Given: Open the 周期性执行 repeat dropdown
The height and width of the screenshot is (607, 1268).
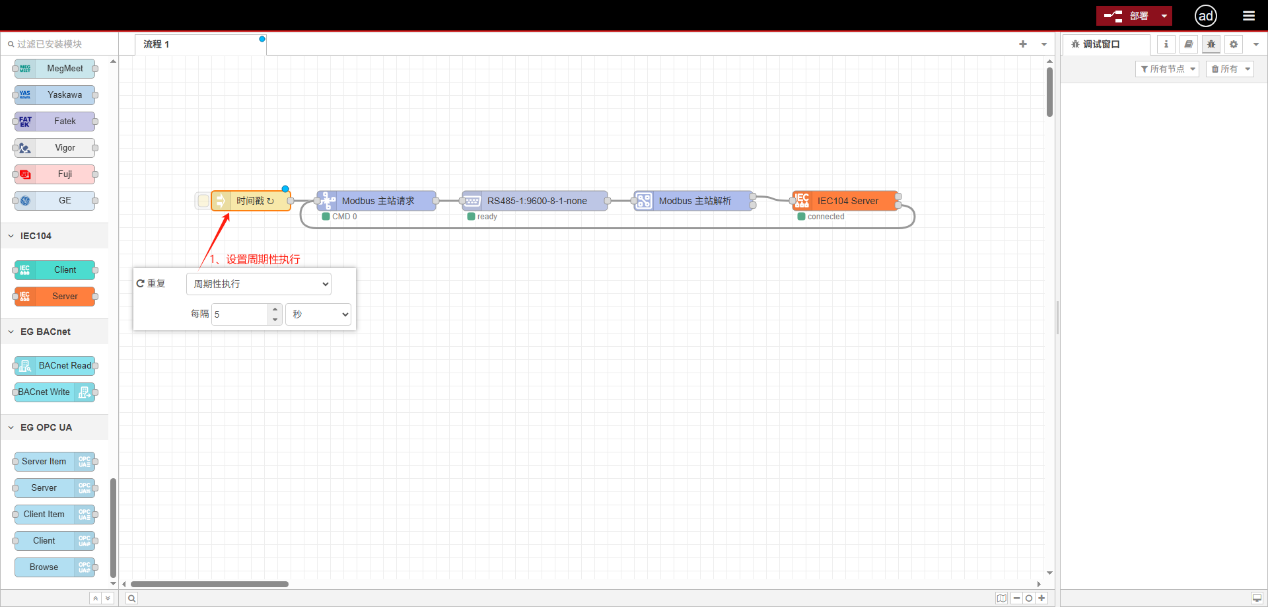Looking at the screenshot, I should [x=258, y=284].
